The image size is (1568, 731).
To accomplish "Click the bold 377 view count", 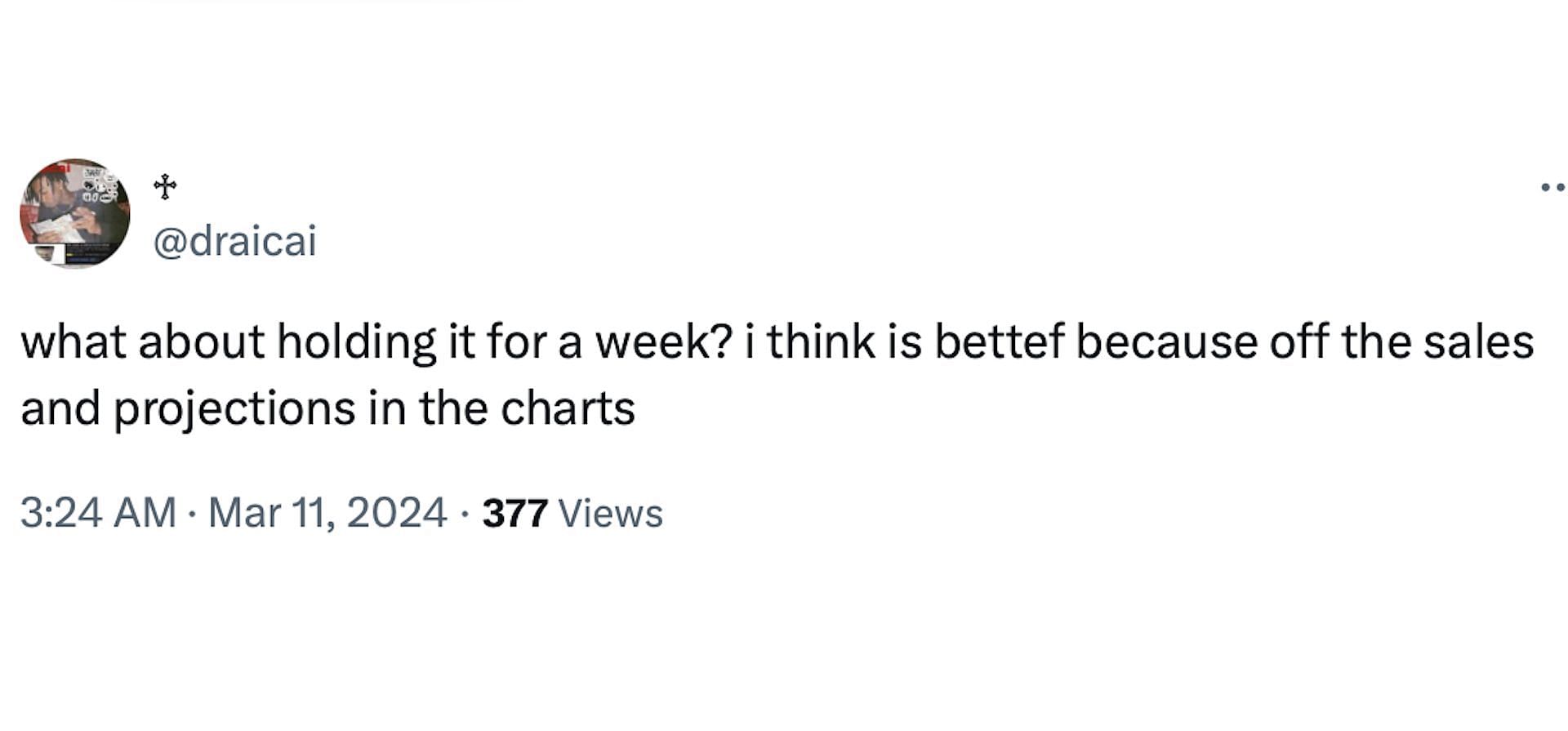I will pyautogui.click(x=514, y=514).
